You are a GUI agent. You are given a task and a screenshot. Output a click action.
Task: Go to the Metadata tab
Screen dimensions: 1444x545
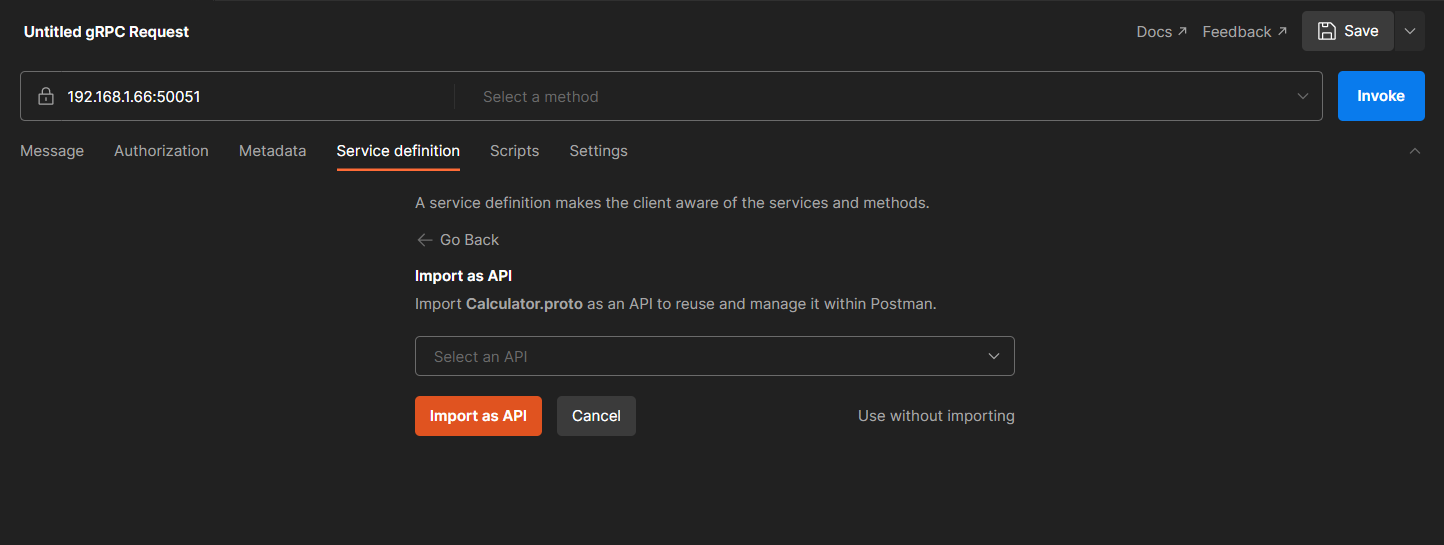click(272, 151)
